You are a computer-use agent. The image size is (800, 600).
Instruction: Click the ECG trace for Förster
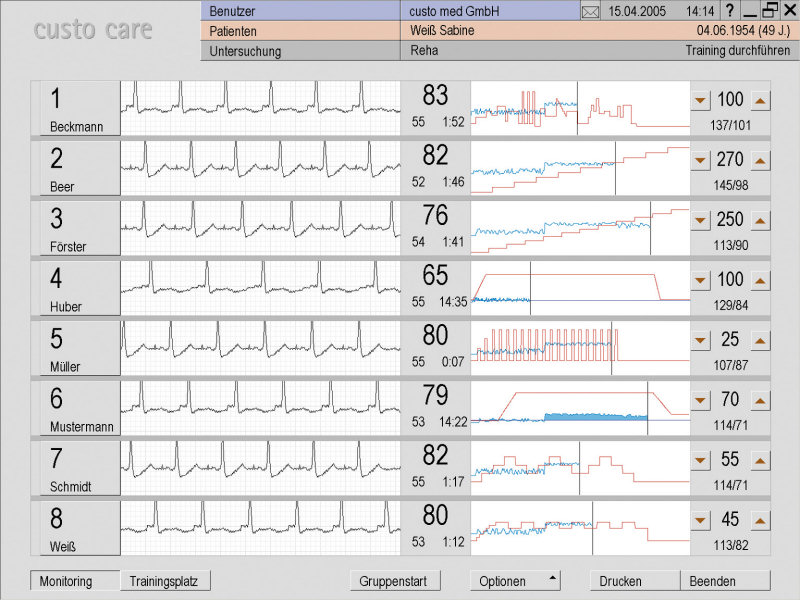260,228
